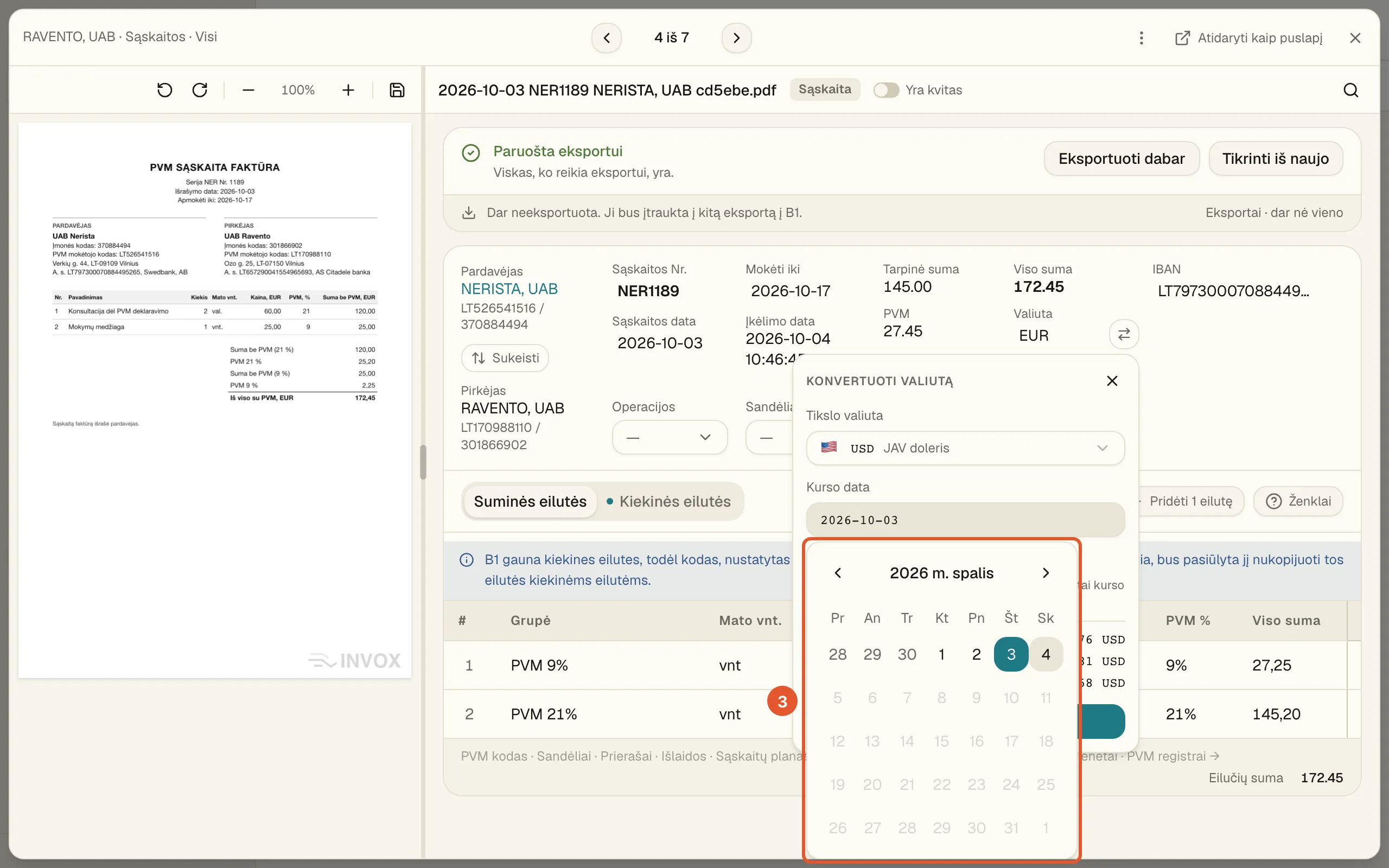Click the search magnifier icon

coord(1350,90)
